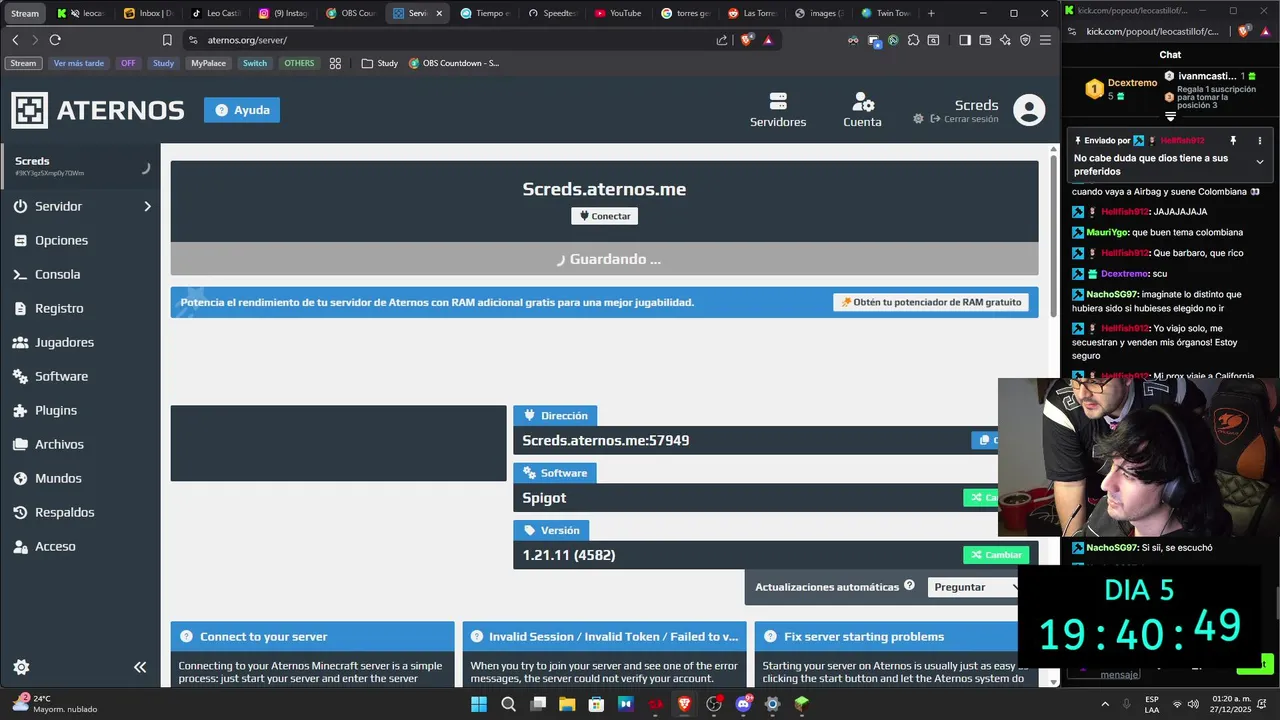Click the MyPalace bookmark
This screenshot has height=720, width=1280.
[209, 63]
